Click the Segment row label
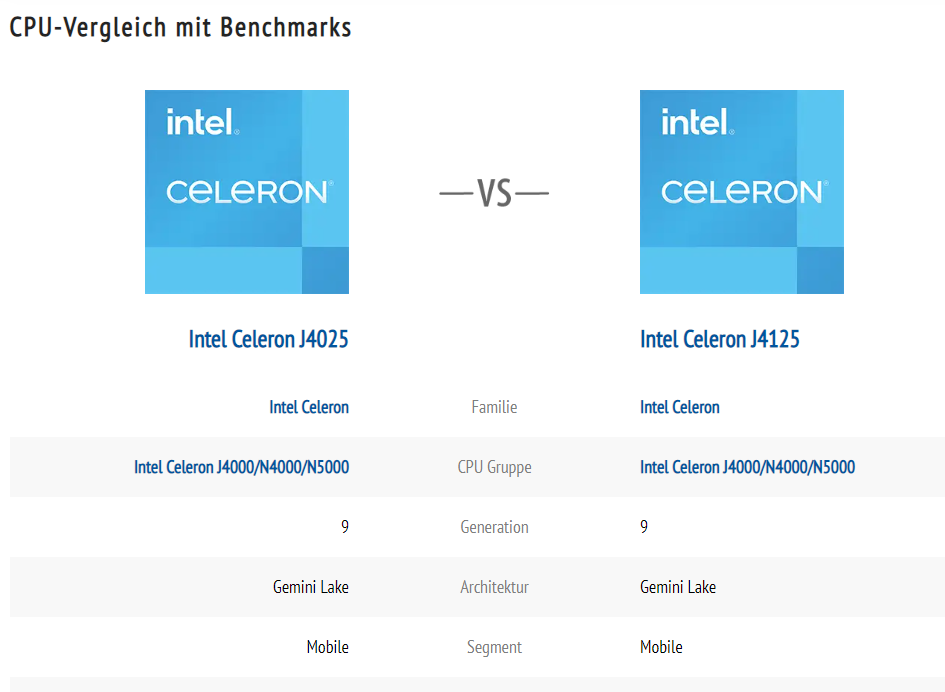Viewport: 945px width, 692px height. coord(494,647)
